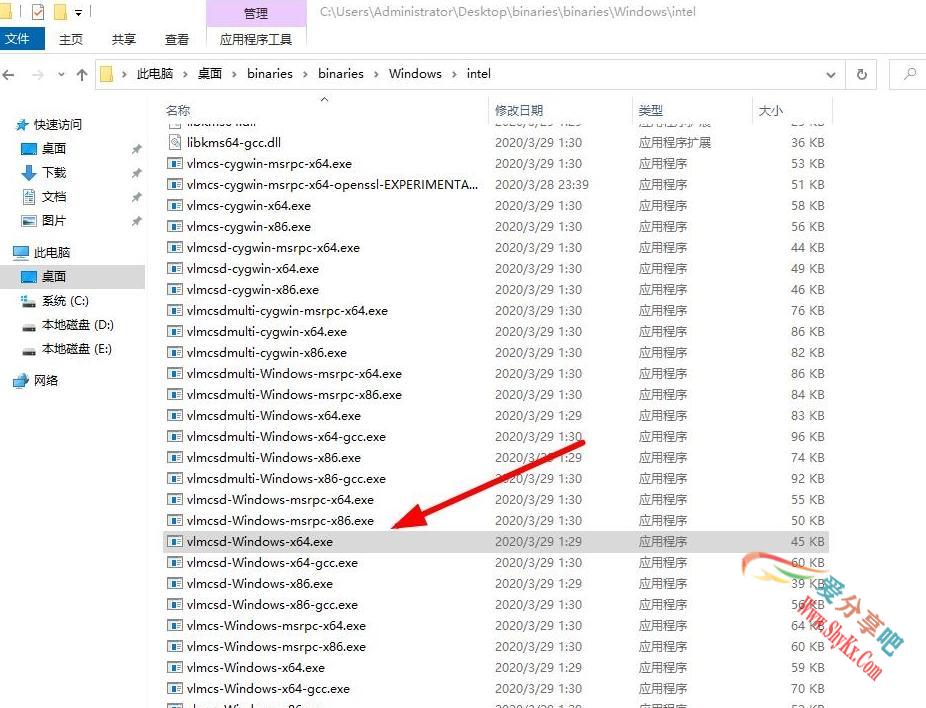Screen dimensions: 926x708
Task: Select file name vlmcs-cygwin-msrpc-x64-openssl-EXPERIMENTA...
Action: [332, 185]
